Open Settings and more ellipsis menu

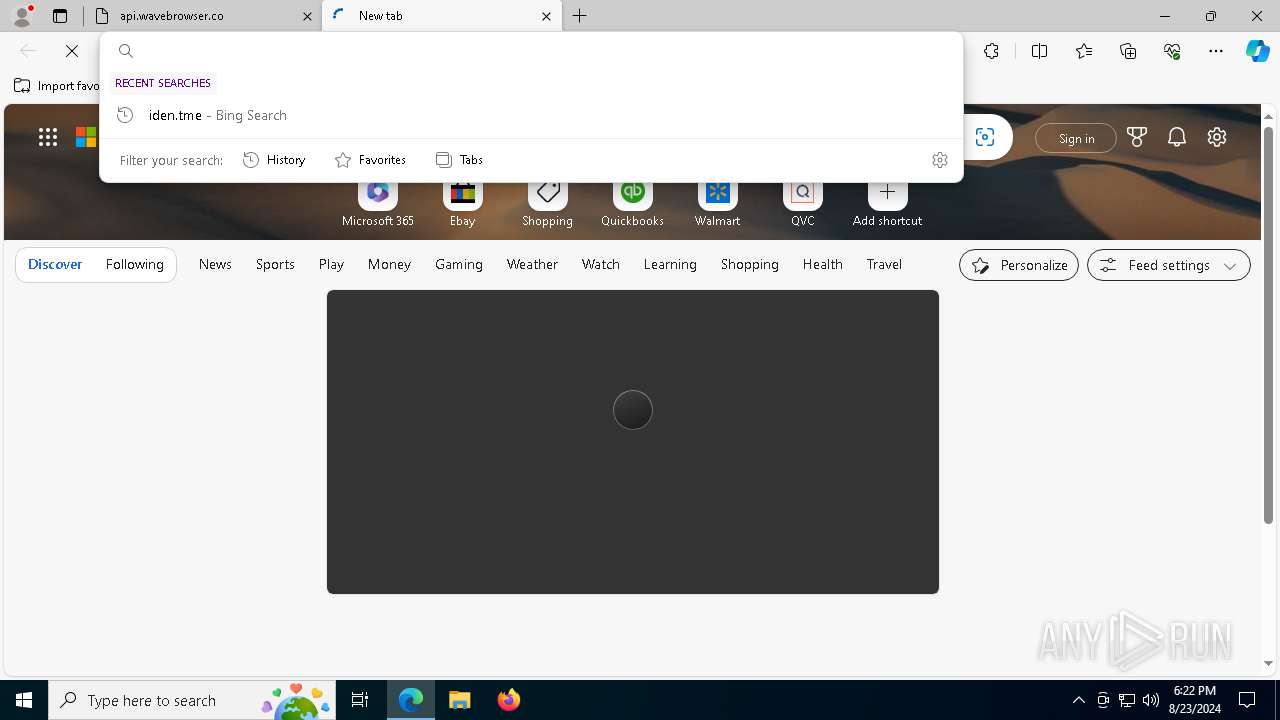(x=1216, y=51)
